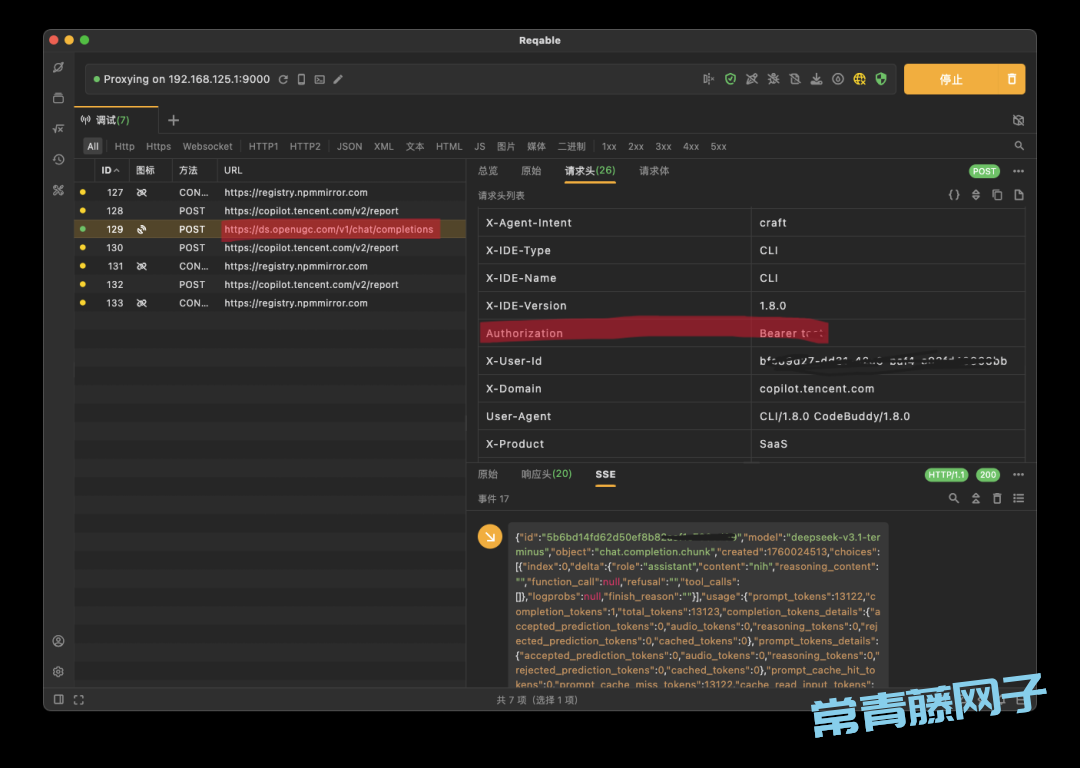Click the orange 停止 stop button
Screen dimensions: 1080x768
[950, 79]
